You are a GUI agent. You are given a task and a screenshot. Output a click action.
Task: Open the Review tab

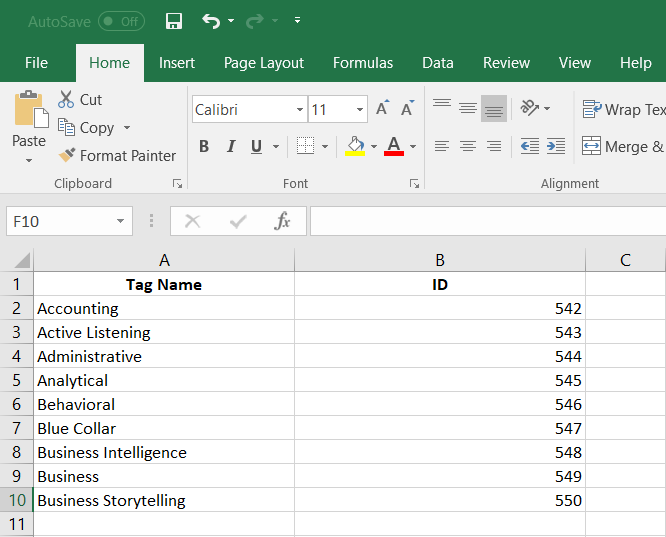pos(506,63)
